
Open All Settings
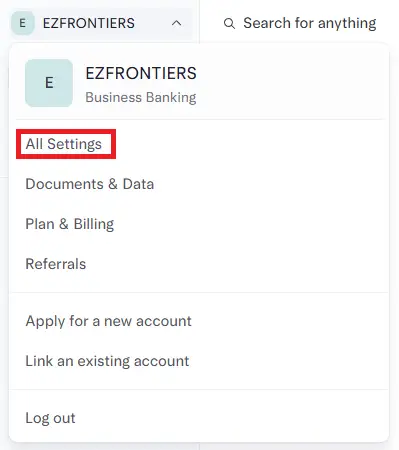64,144
